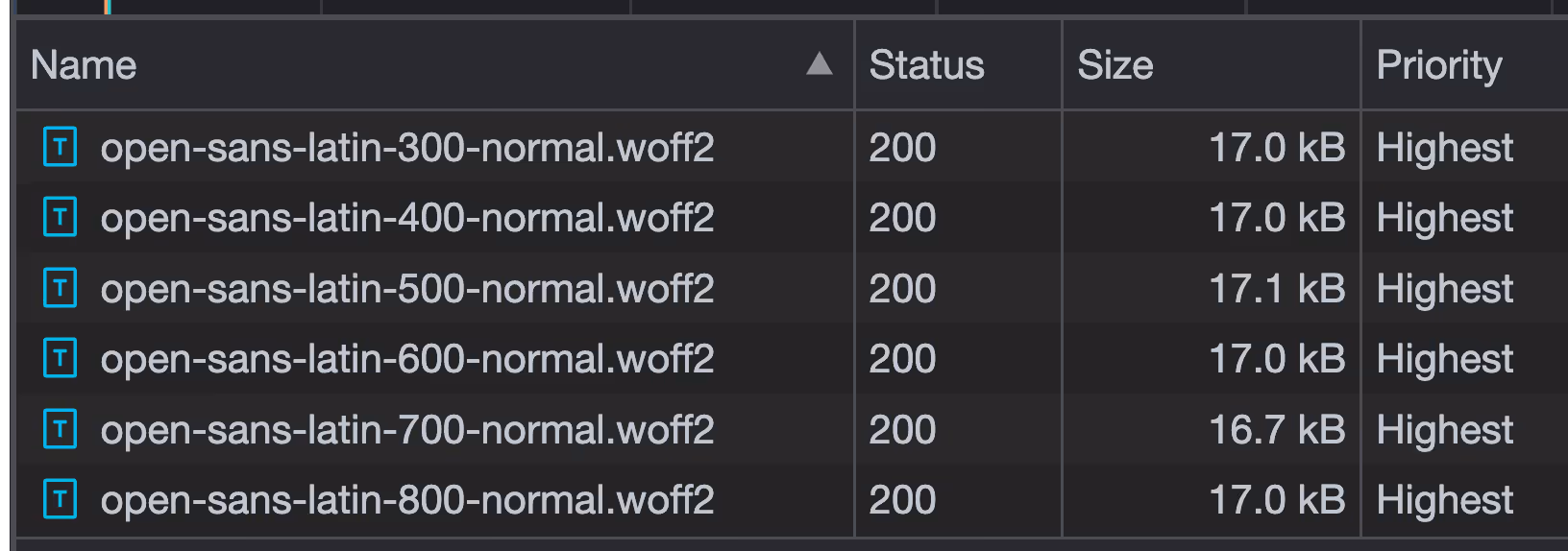
Task: Click the 16.7 kB size cell
Action: (1212, 430)
